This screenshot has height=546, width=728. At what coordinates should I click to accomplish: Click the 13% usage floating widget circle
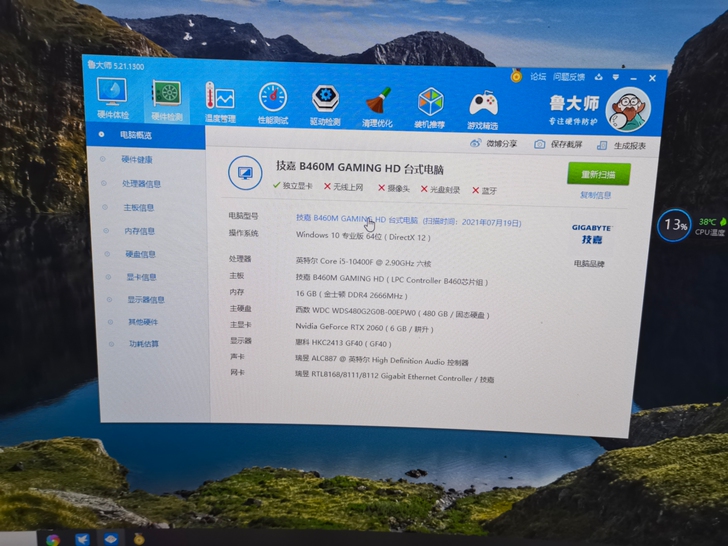[675, 225]
